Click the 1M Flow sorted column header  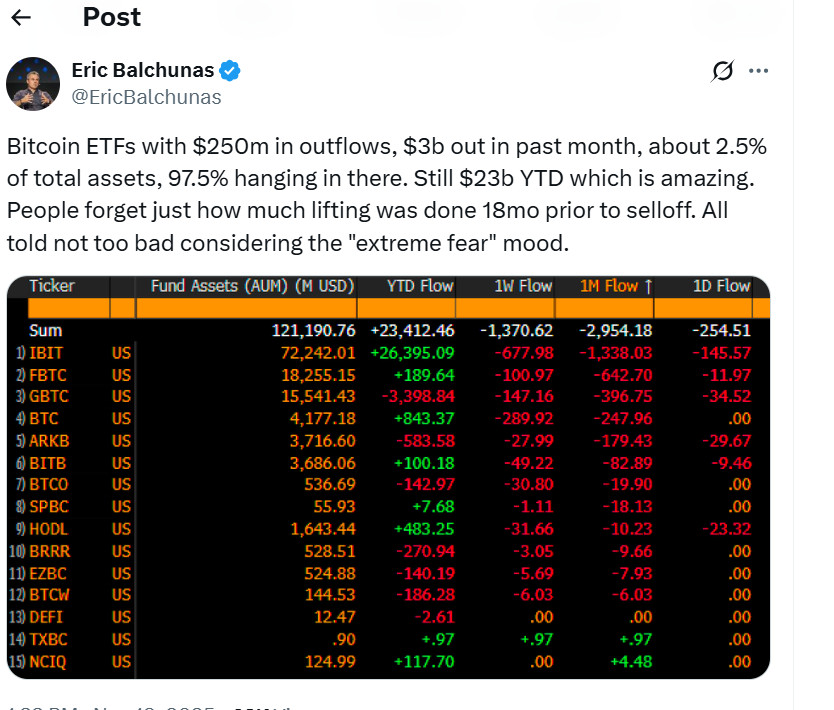click(616, 286)
